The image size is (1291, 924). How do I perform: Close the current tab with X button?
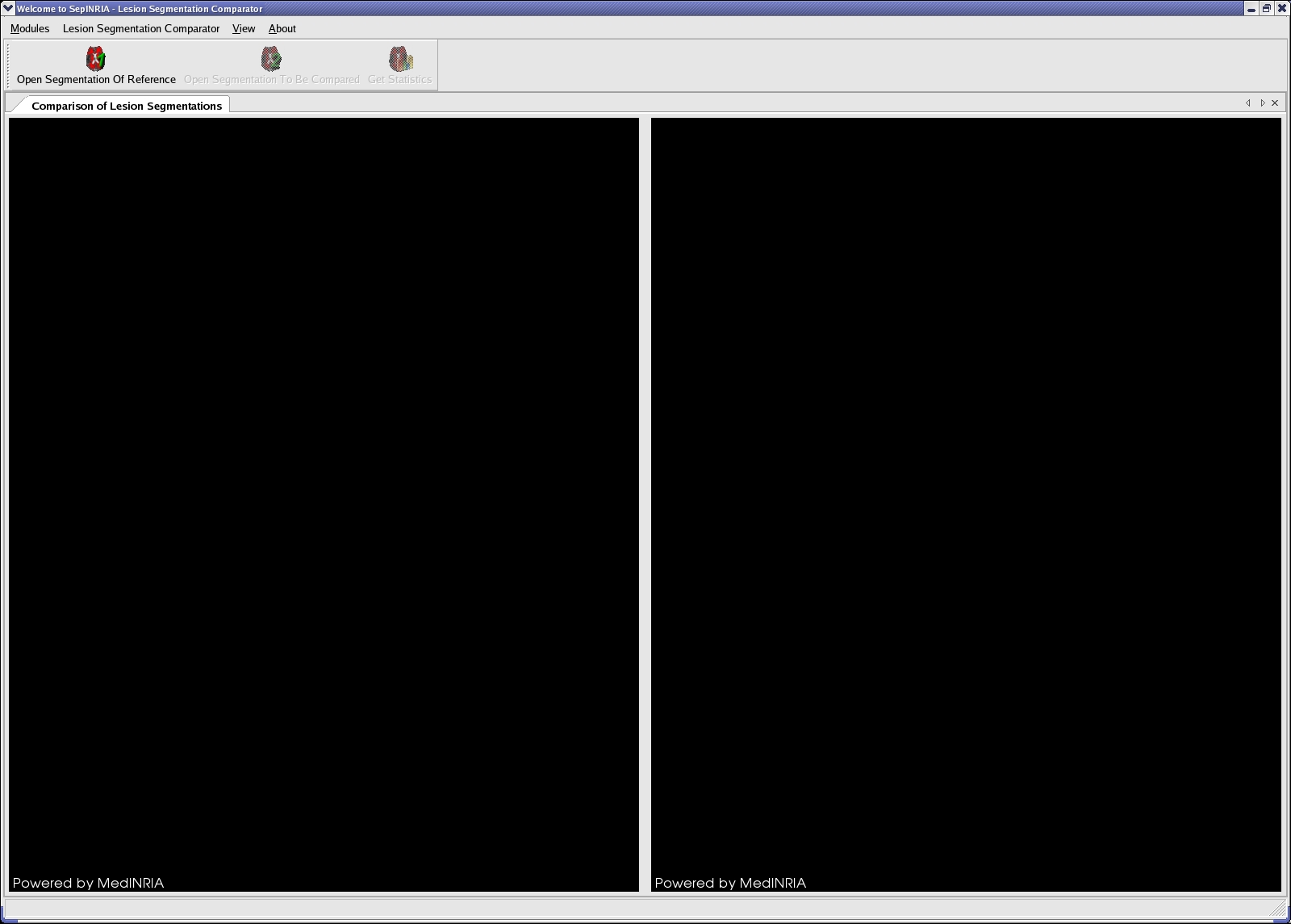(x=1275, y=102)
